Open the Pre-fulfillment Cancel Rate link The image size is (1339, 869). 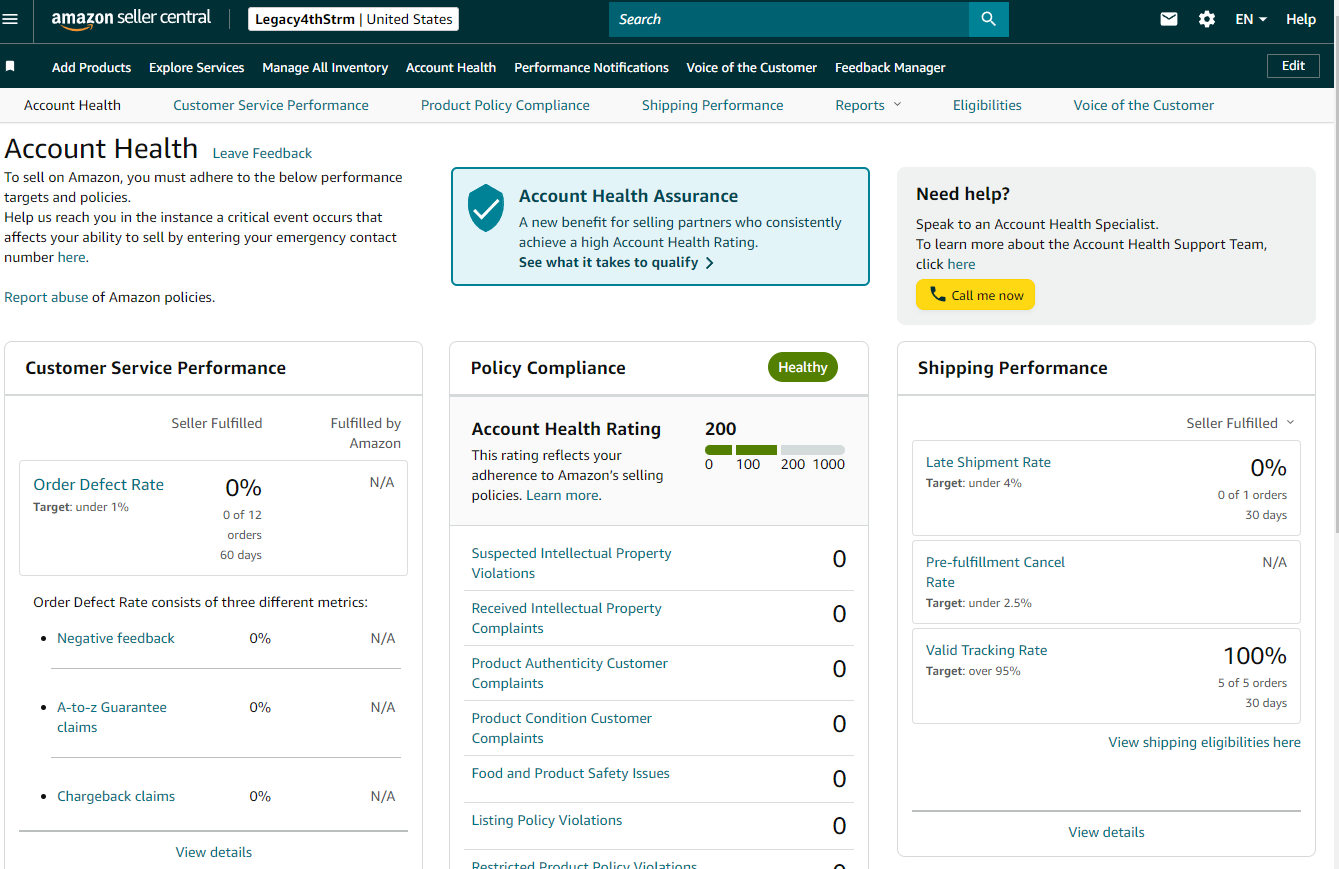click(x=995, y=572)
